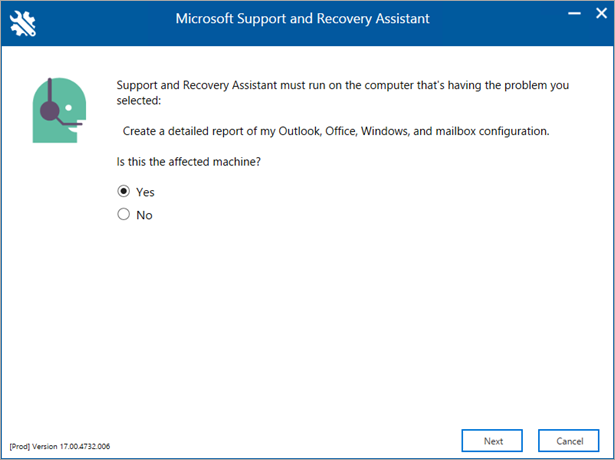
Task: Select the No radio button
Action: (x=124, y=214)
